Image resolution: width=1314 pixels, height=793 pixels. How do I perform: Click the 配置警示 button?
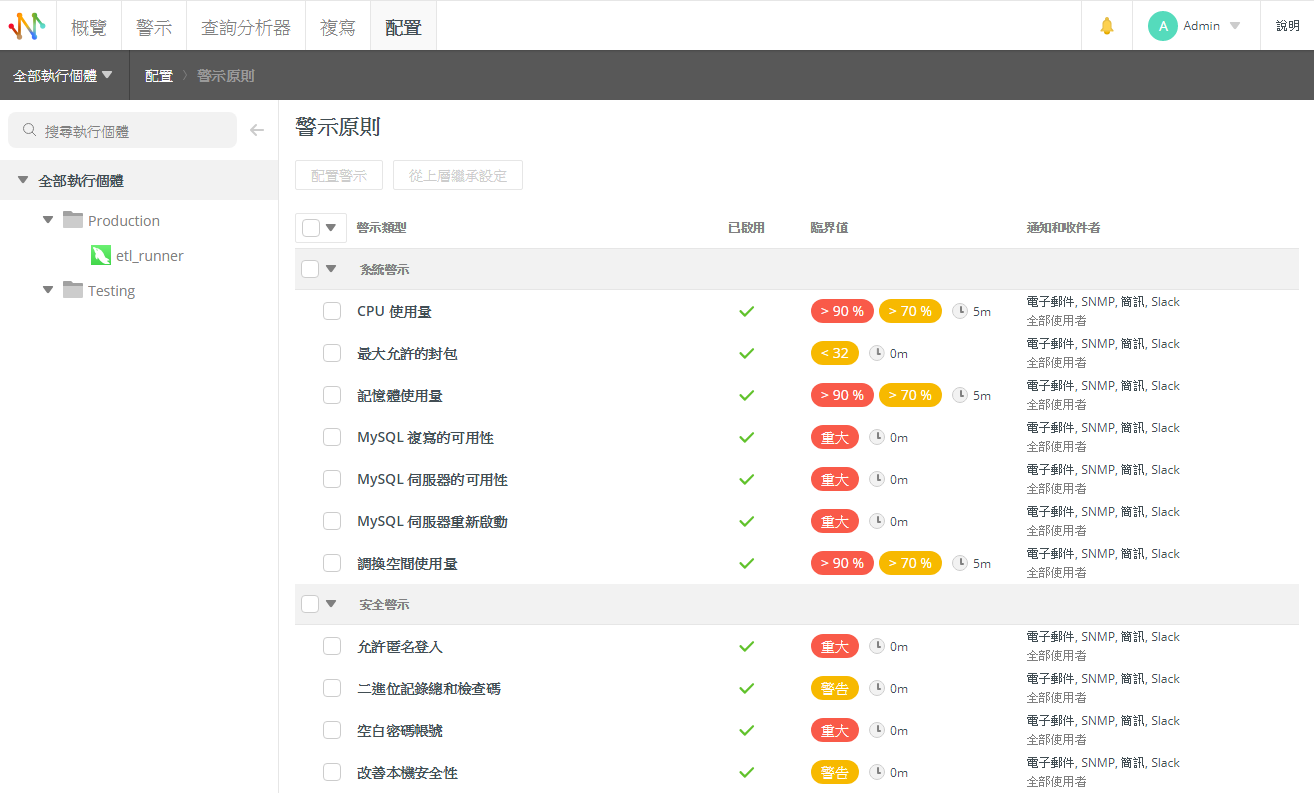point(339,175)
